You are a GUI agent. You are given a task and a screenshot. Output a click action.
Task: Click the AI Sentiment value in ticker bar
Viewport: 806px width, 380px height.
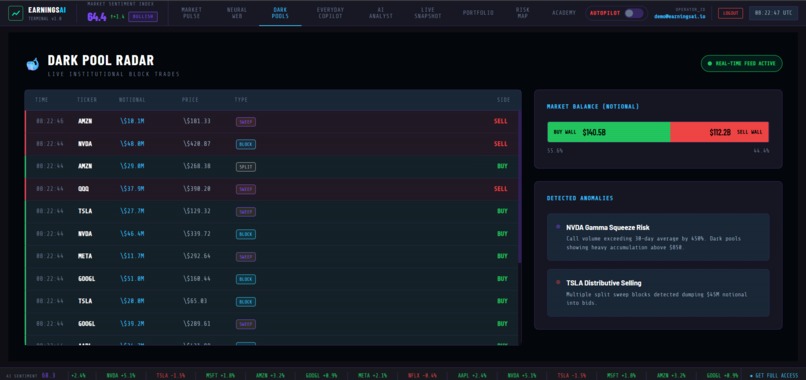point(48,376)
